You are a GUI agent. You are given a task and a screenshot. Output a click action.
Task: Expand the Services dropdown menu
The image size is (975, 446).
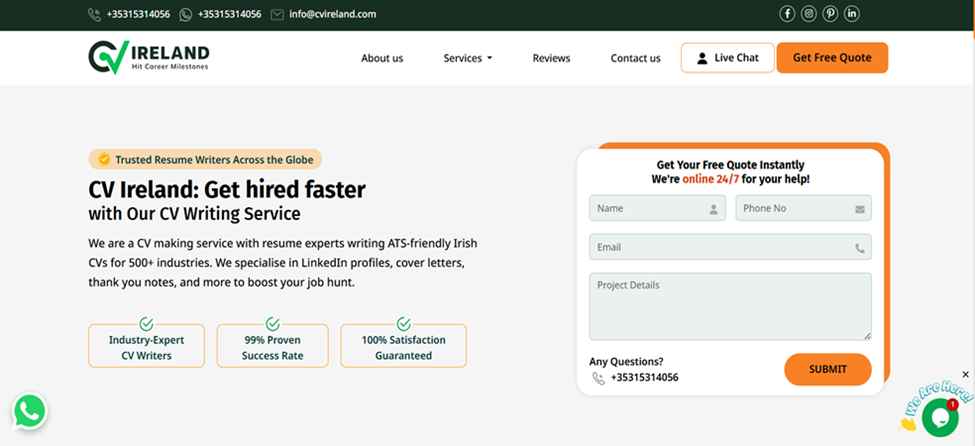point(467,58)
